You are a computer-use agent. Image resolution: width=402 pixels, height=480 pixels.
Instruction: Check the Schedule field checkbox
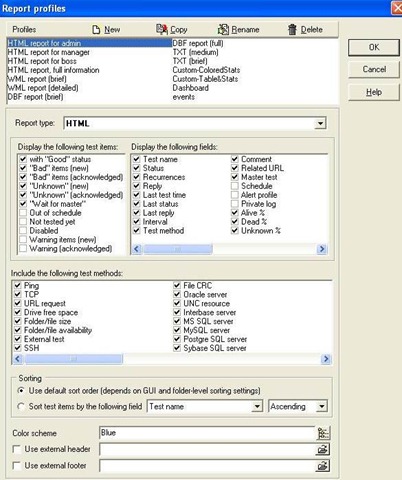(235, 186)
